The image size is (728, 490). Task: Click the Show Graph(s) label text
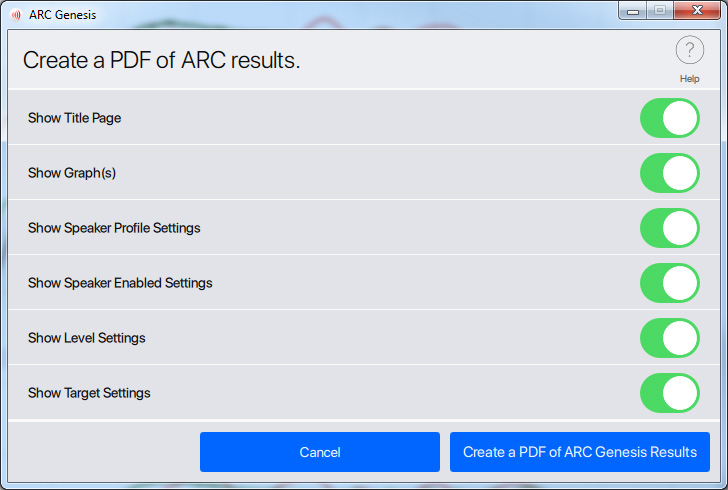72,173
